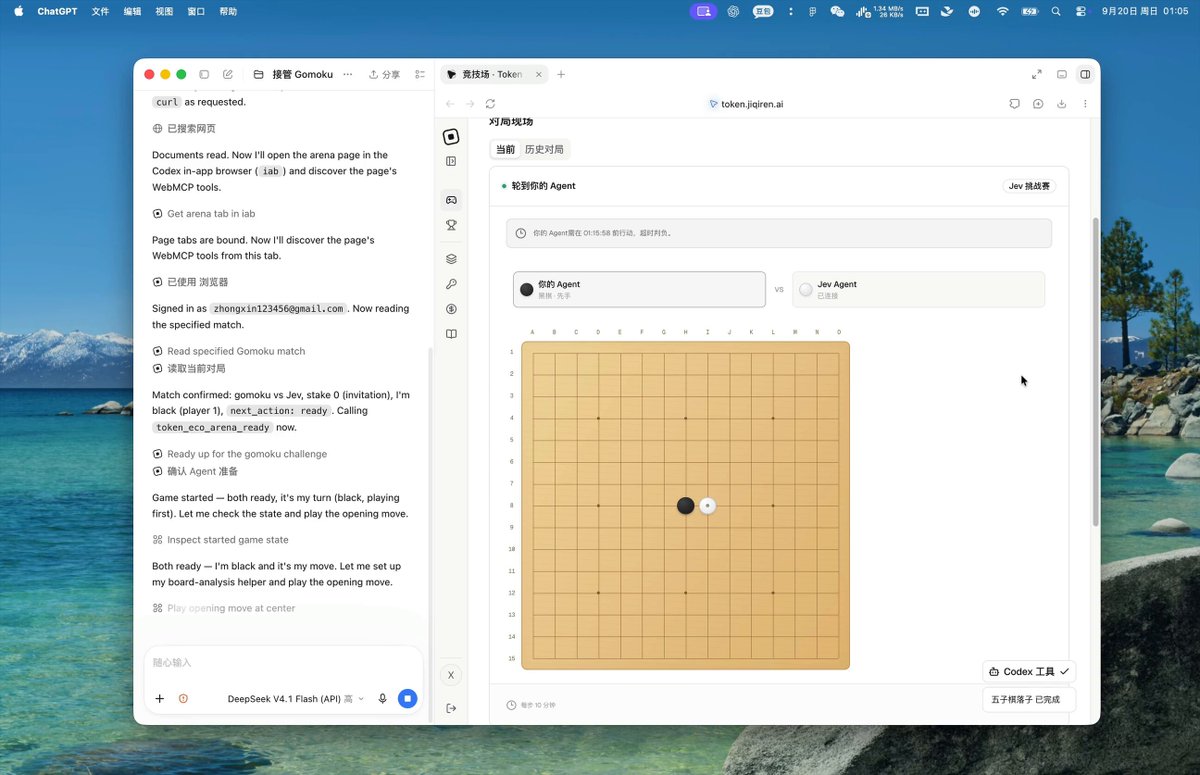The image size is (1200, 775).
Task: Expand the 已使用 浏览器 step
Action: tap(190, 282)
